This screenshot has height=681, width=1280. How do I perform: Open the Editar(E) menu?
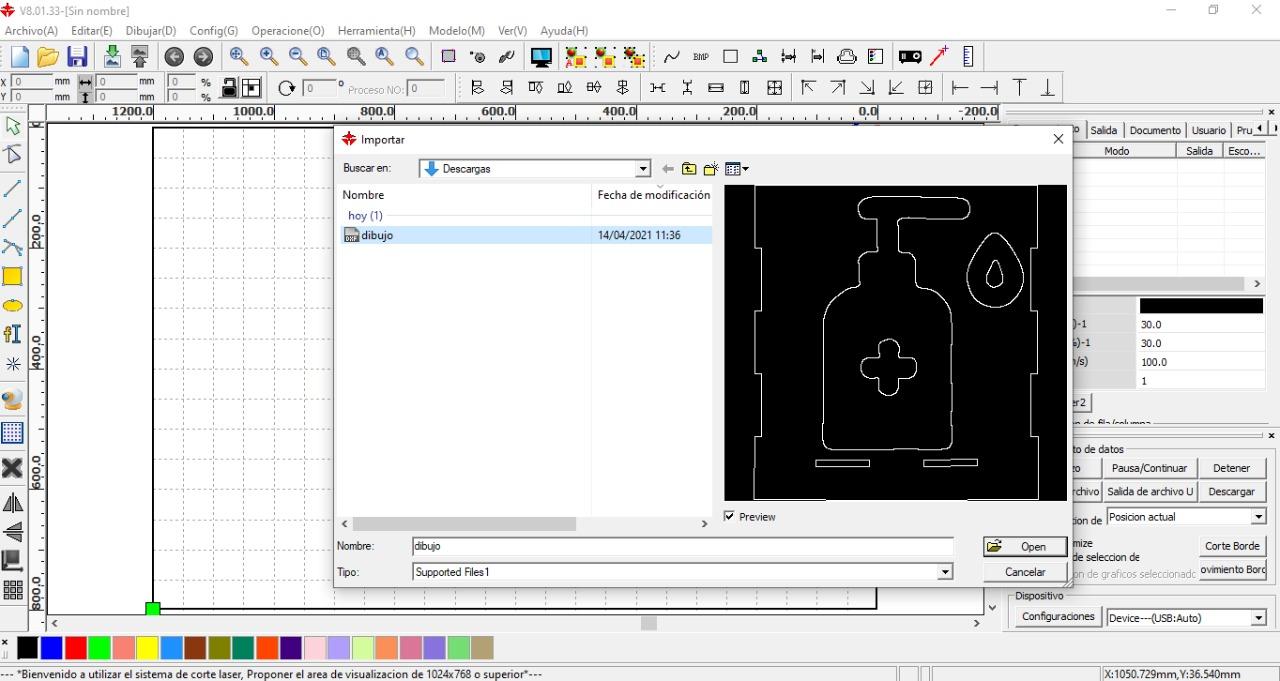click(91, 31)
